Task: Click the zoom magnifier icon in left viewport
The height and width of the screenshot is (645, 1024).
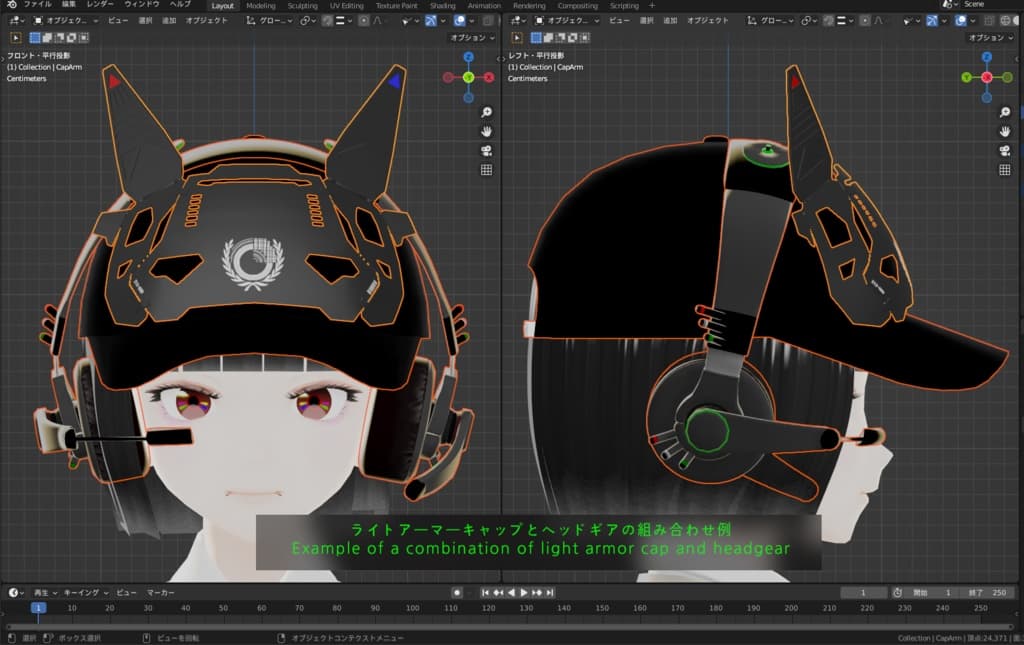Action: [486, 112]
